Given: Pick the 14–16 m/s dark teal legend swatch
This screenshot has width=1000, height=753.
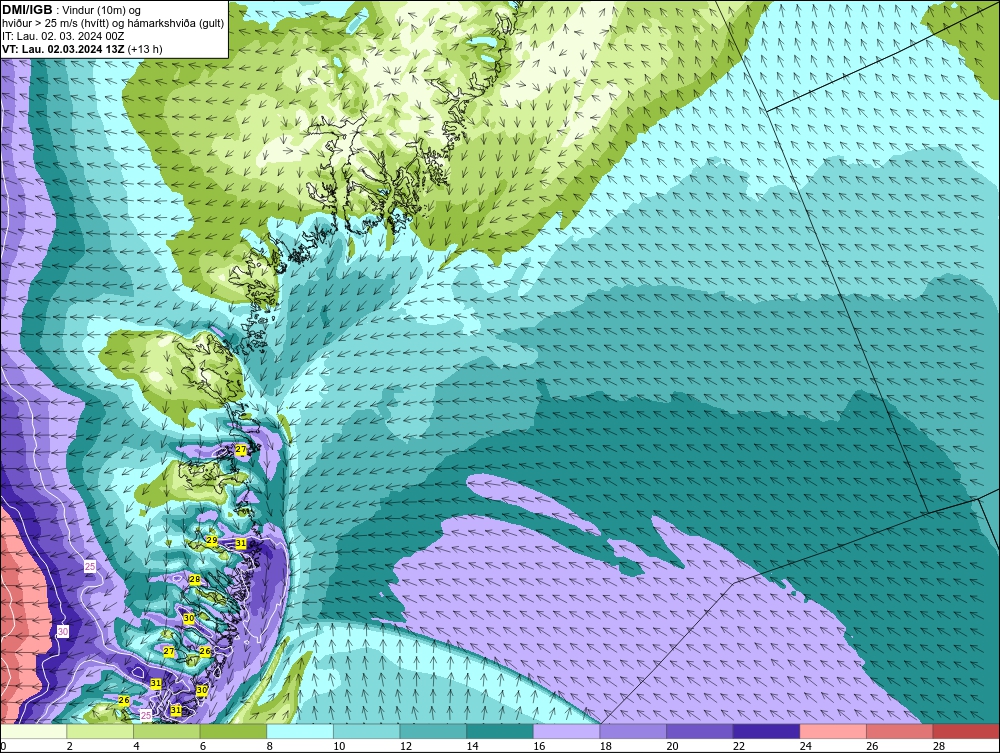Looking at the screenshot, I should (x=499, y=731).
